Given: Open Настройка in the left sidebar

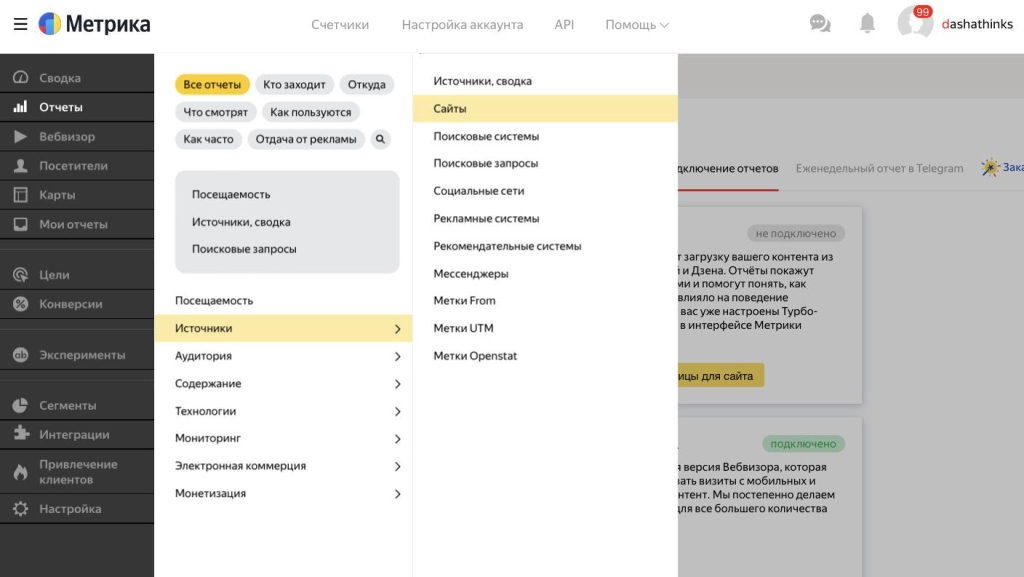Looking at the screenshot, I should click(70, 509).
